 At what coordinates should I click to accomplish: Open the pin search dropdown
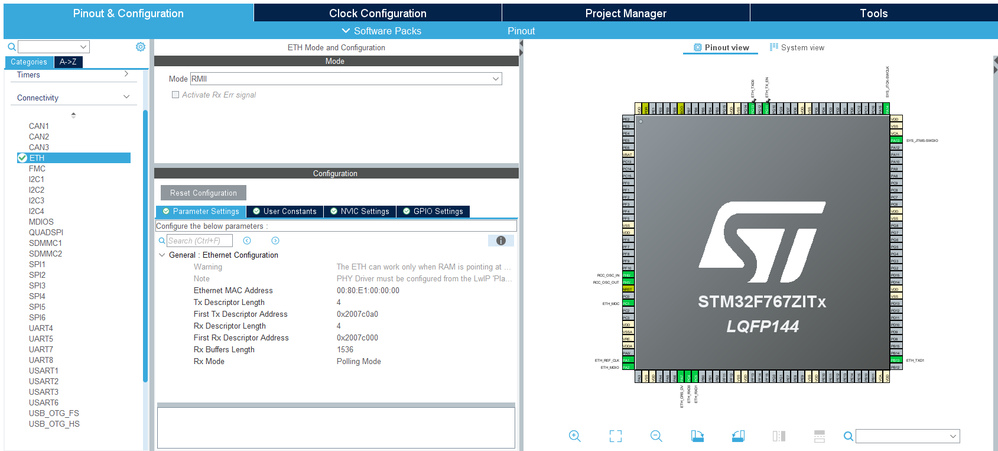pos(953,436)
